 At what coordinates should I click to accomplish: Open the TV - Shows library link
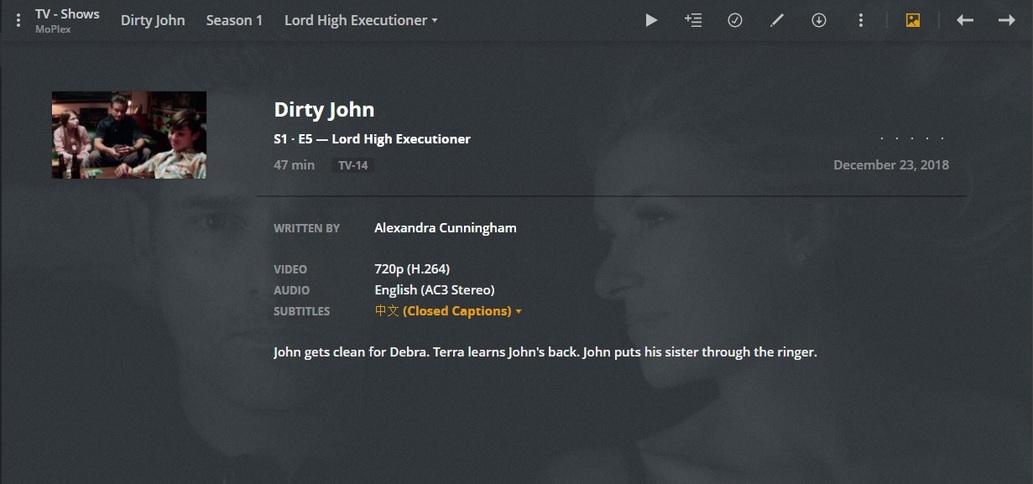pyautogui.click(x=67, y=14)
